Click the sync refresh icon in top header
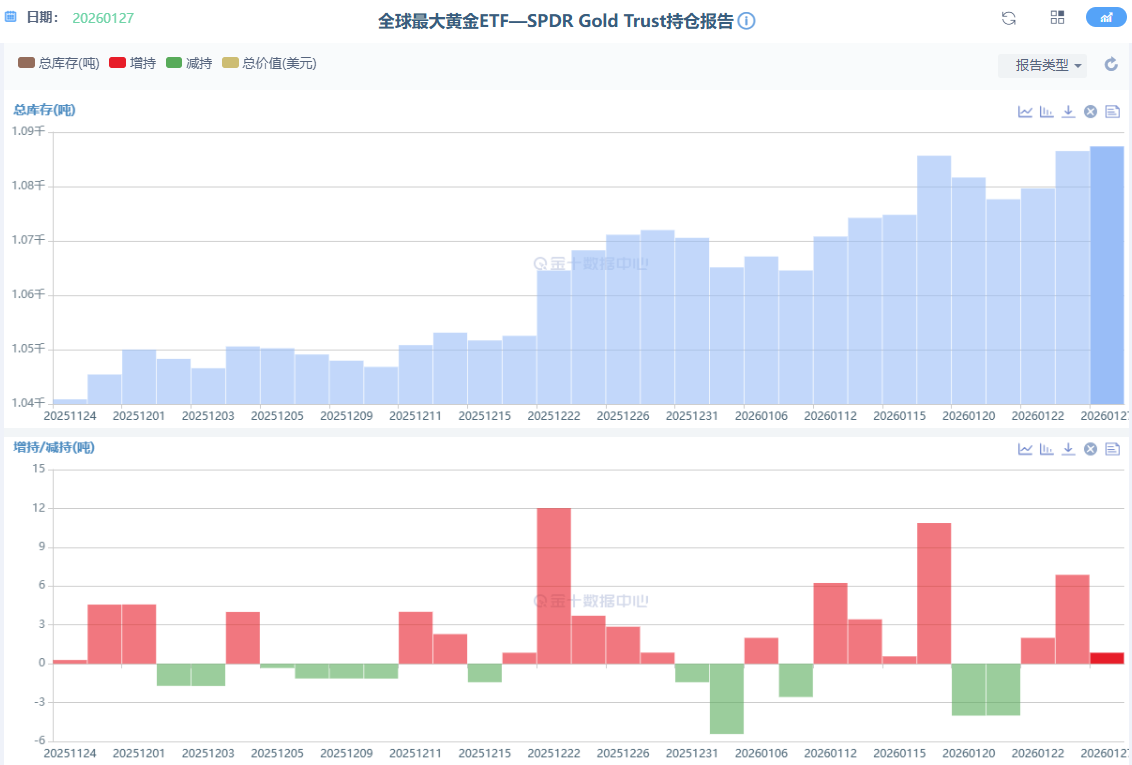Viewport: 1132px width, 765px height. [x=1009, y=18]
